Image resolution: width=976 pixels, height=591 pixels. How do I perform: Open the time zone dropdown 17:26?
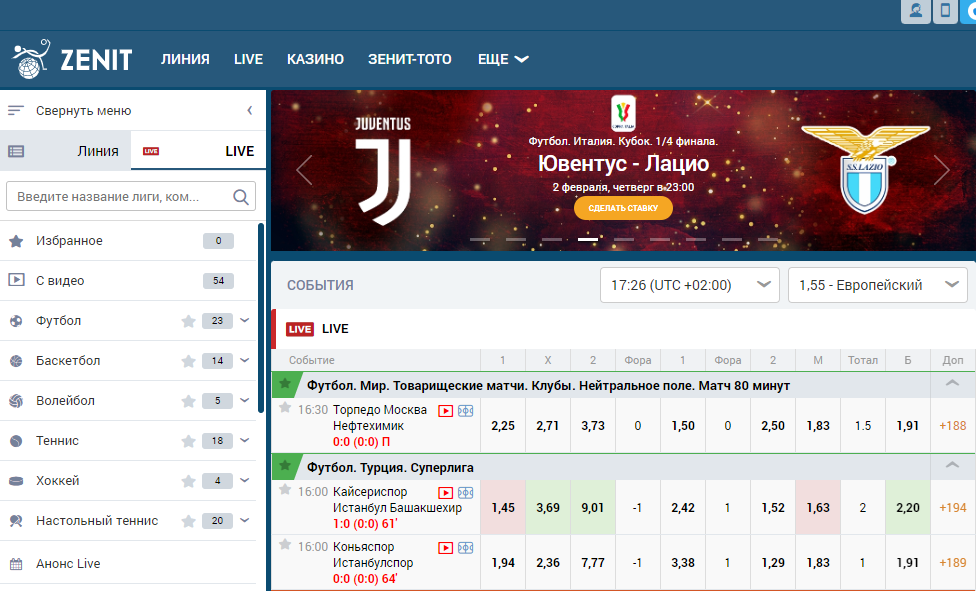click(x=690, y=285)
